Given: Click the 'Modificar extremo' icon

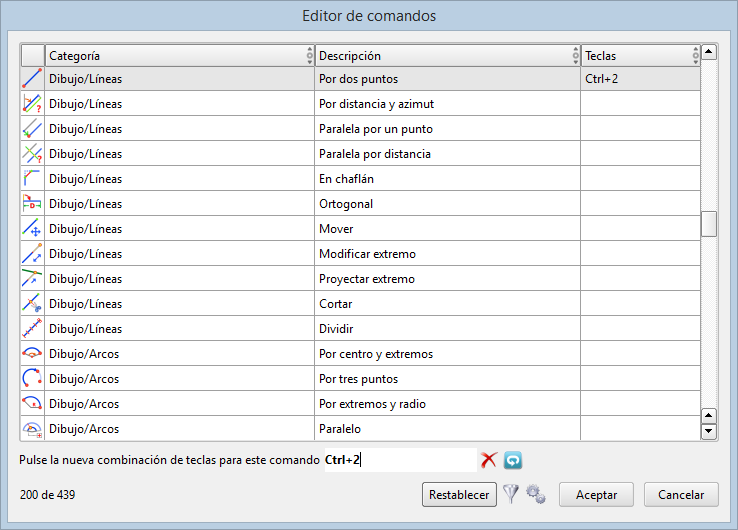Looking at the screenshot, I should pyautogui.click(x=32, y=253).
